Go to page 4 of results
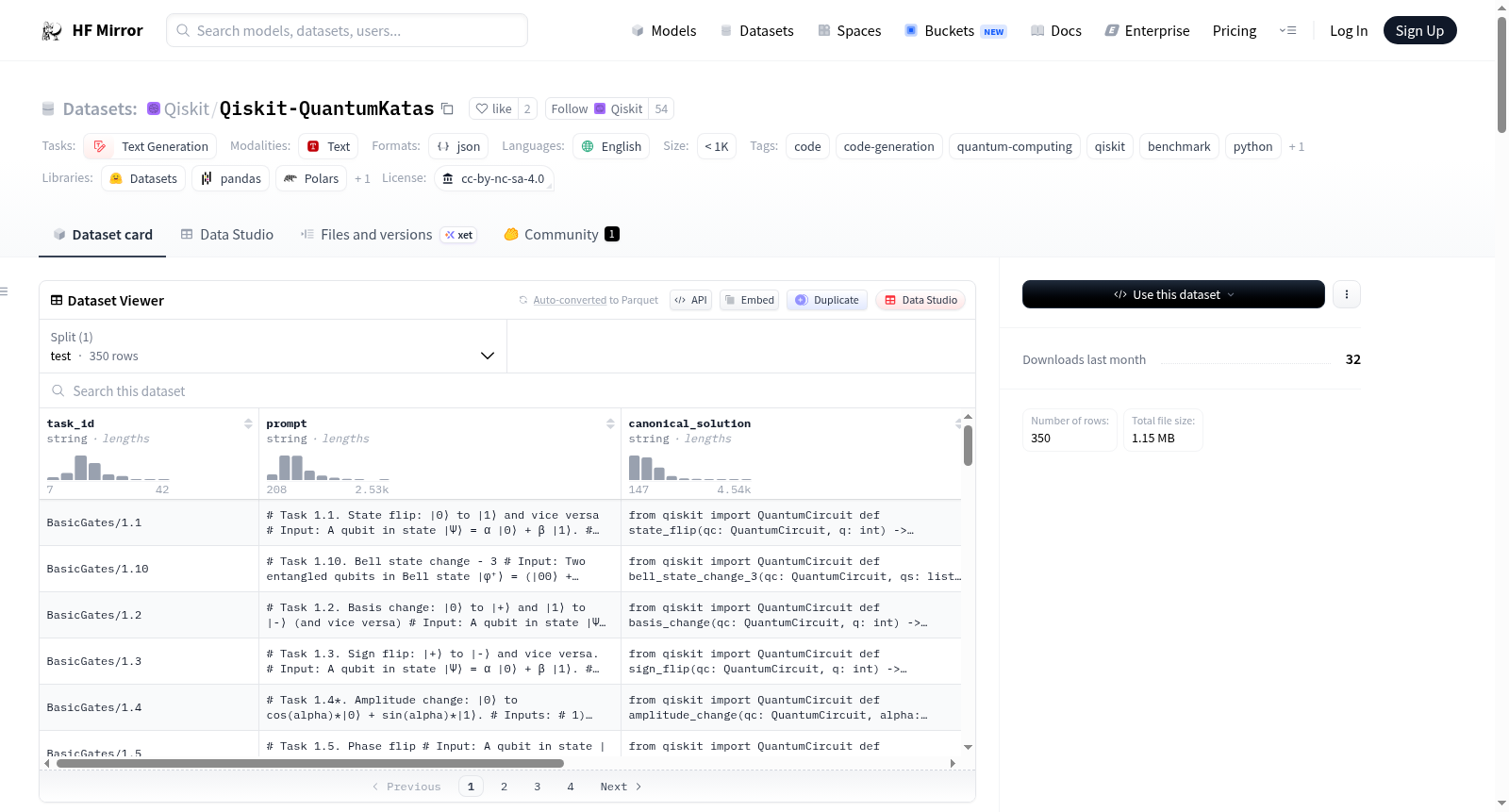Image resolution: width=1509 pixels, height=812 pixels. 571,787
